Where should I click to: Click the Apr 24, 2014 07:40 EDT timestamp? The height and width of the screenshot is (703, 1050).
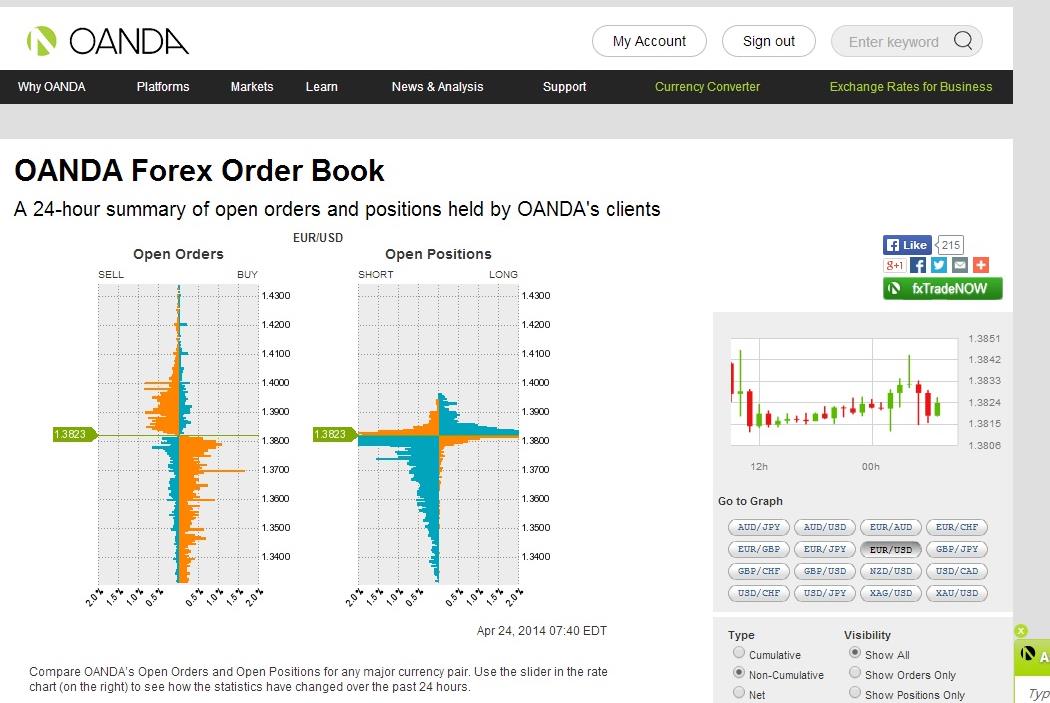[542, 631]
